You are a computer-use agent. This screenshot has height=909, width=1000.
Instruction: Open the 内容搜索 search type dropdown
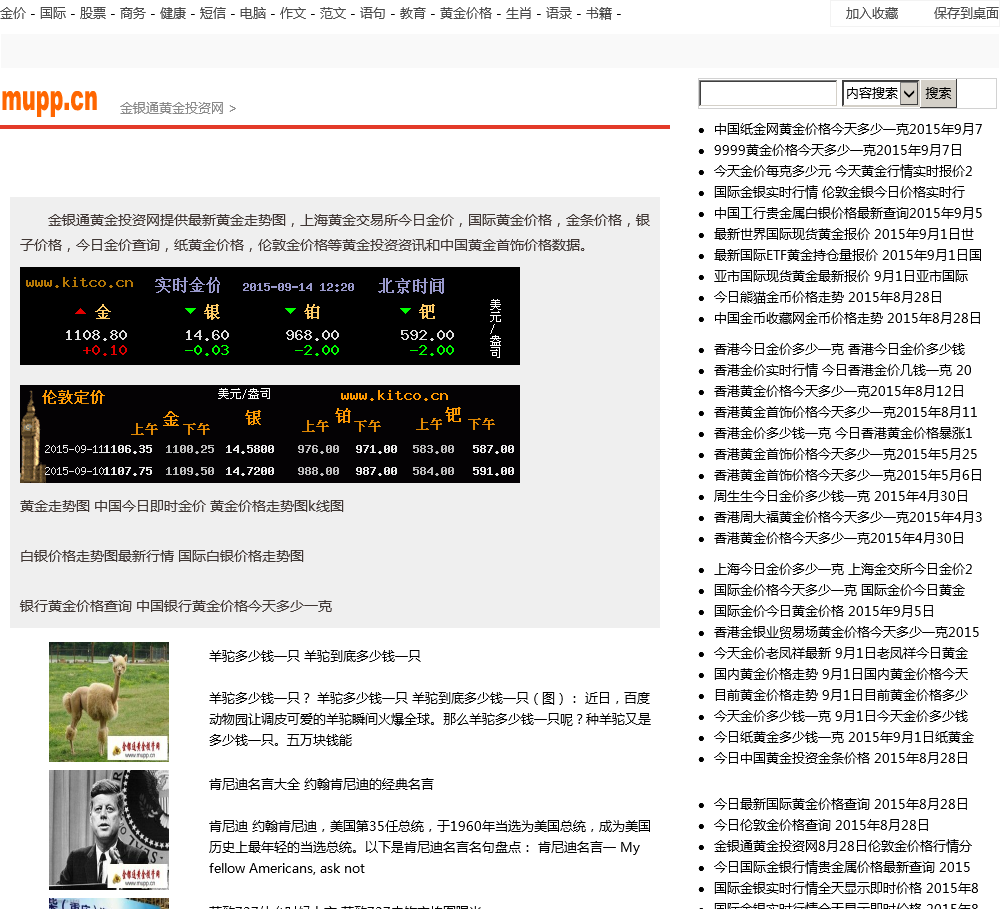pos(880,93)
